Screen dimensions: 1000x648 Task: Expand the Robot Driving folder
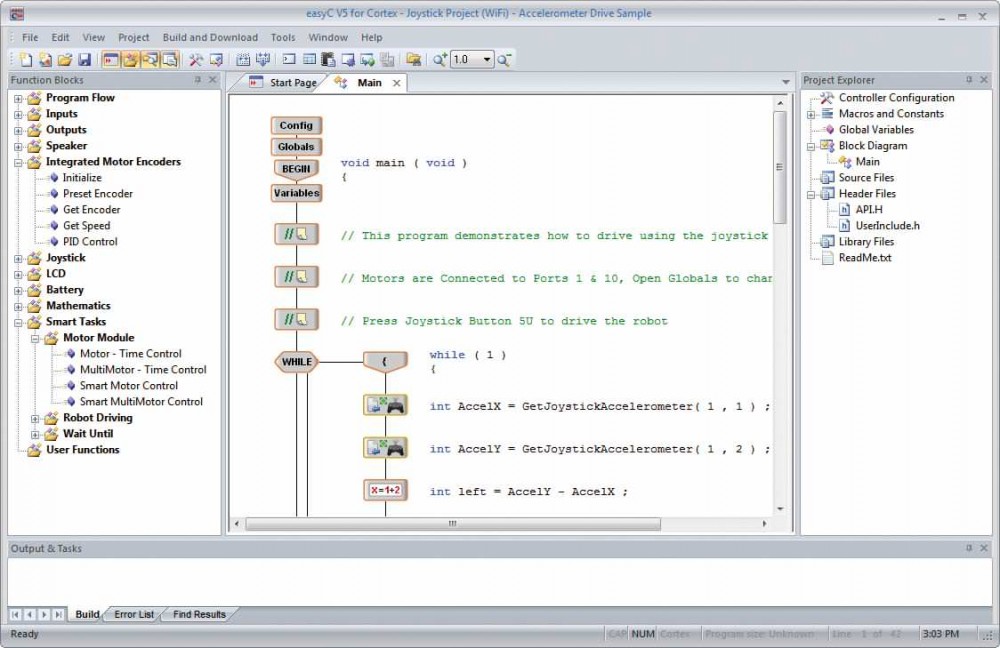[x=36, y=419]
